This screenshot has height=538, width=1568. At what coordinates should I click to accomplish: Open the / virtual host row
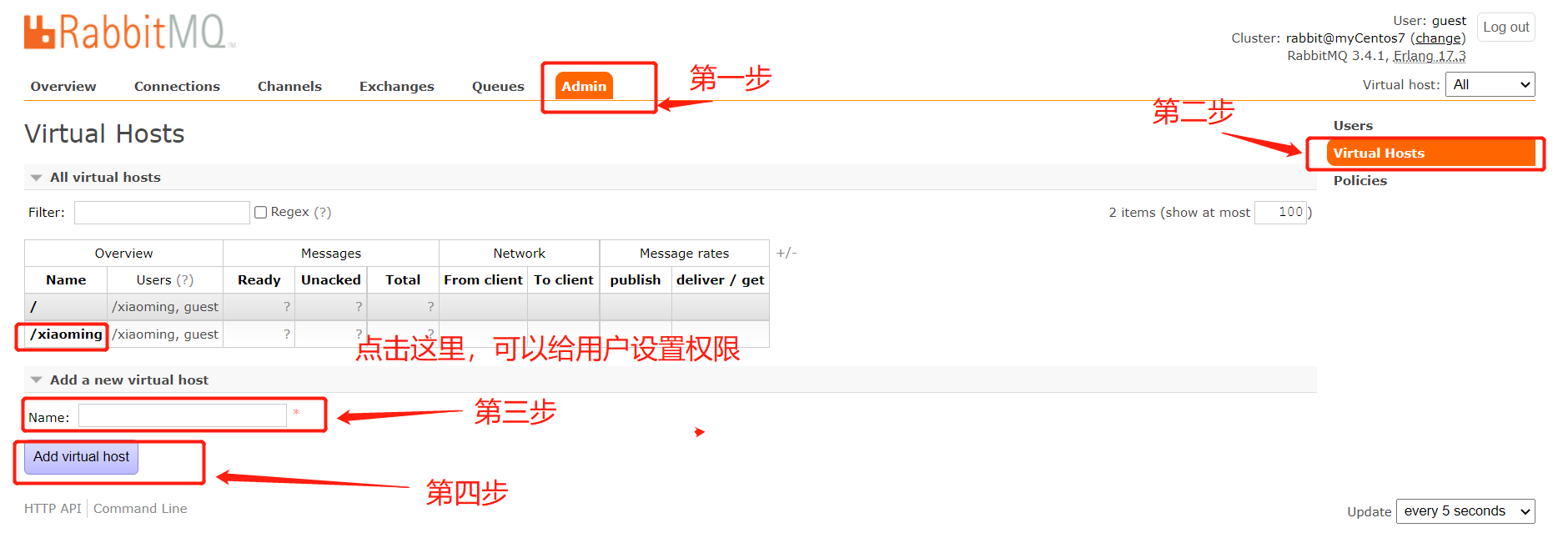[x=33, y=306]
